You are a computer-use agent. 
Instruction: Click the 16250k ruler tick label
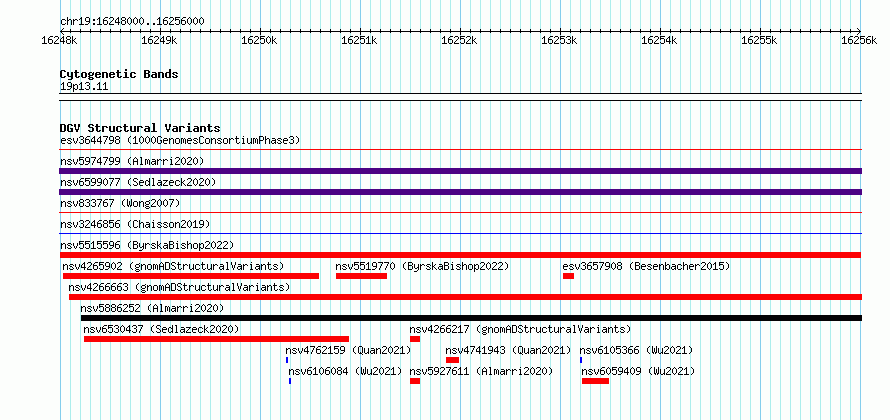[x=259, y=40]
